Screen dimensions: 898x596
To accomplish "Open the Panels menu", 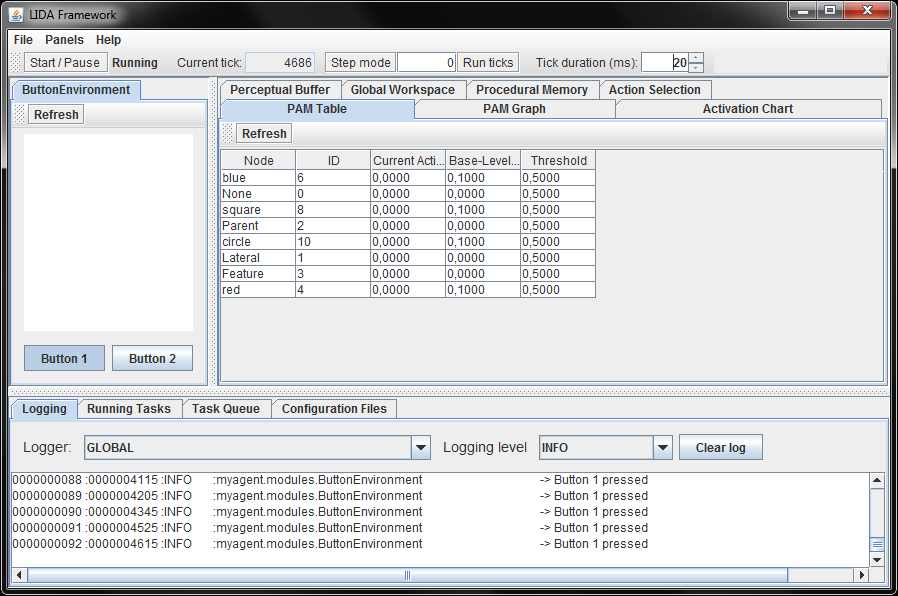I will 64,40.
